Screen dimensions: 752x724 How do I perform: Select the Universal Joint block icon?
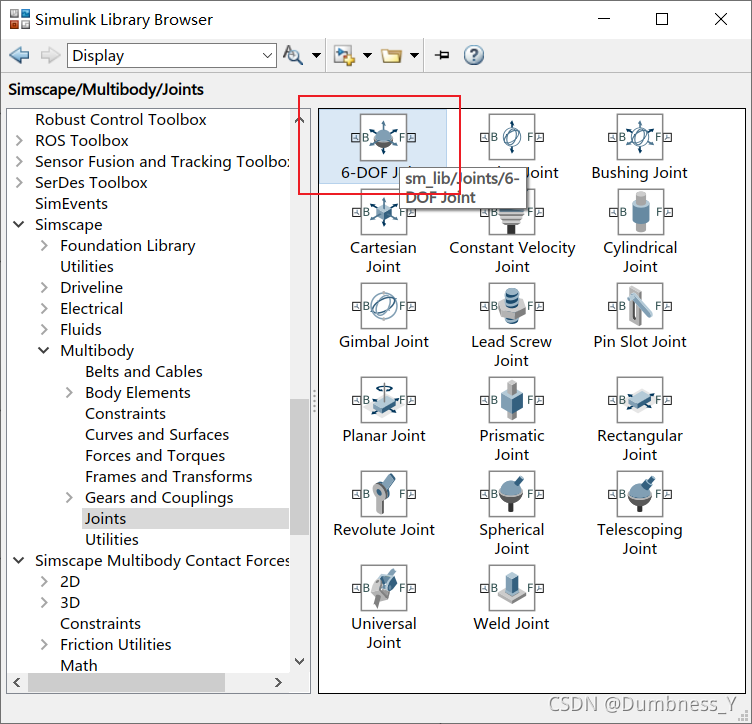pyautogui.click(x=383, y=588)
